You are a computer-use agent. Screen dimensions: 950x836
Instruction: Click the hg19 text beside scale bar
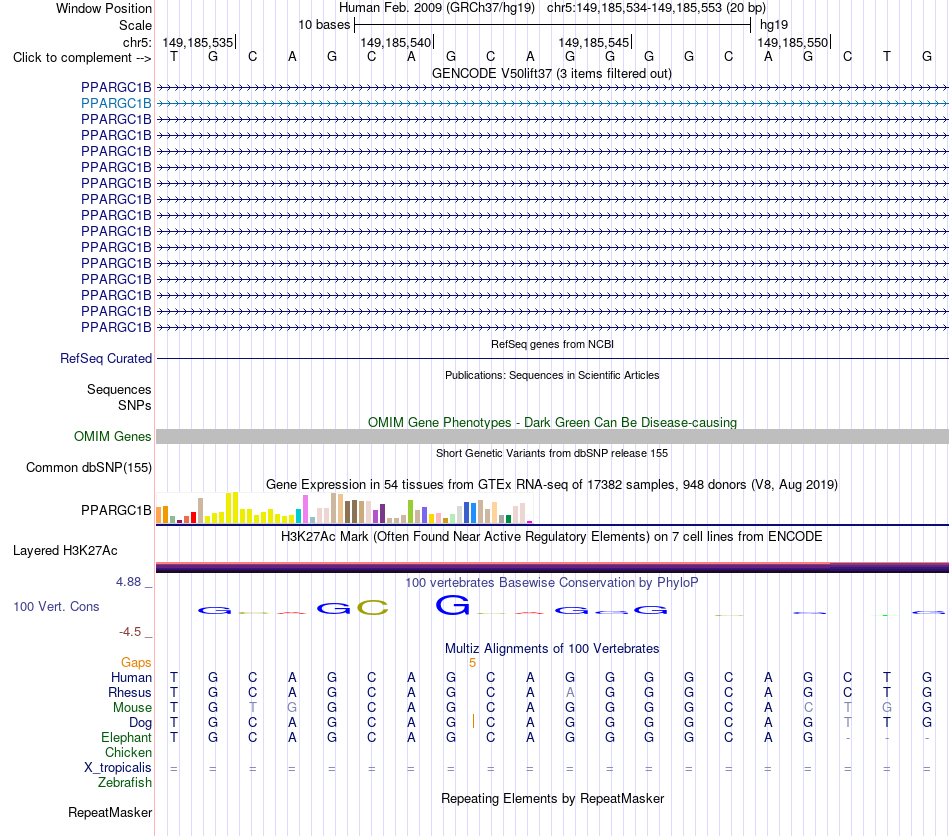pos(774,25)
